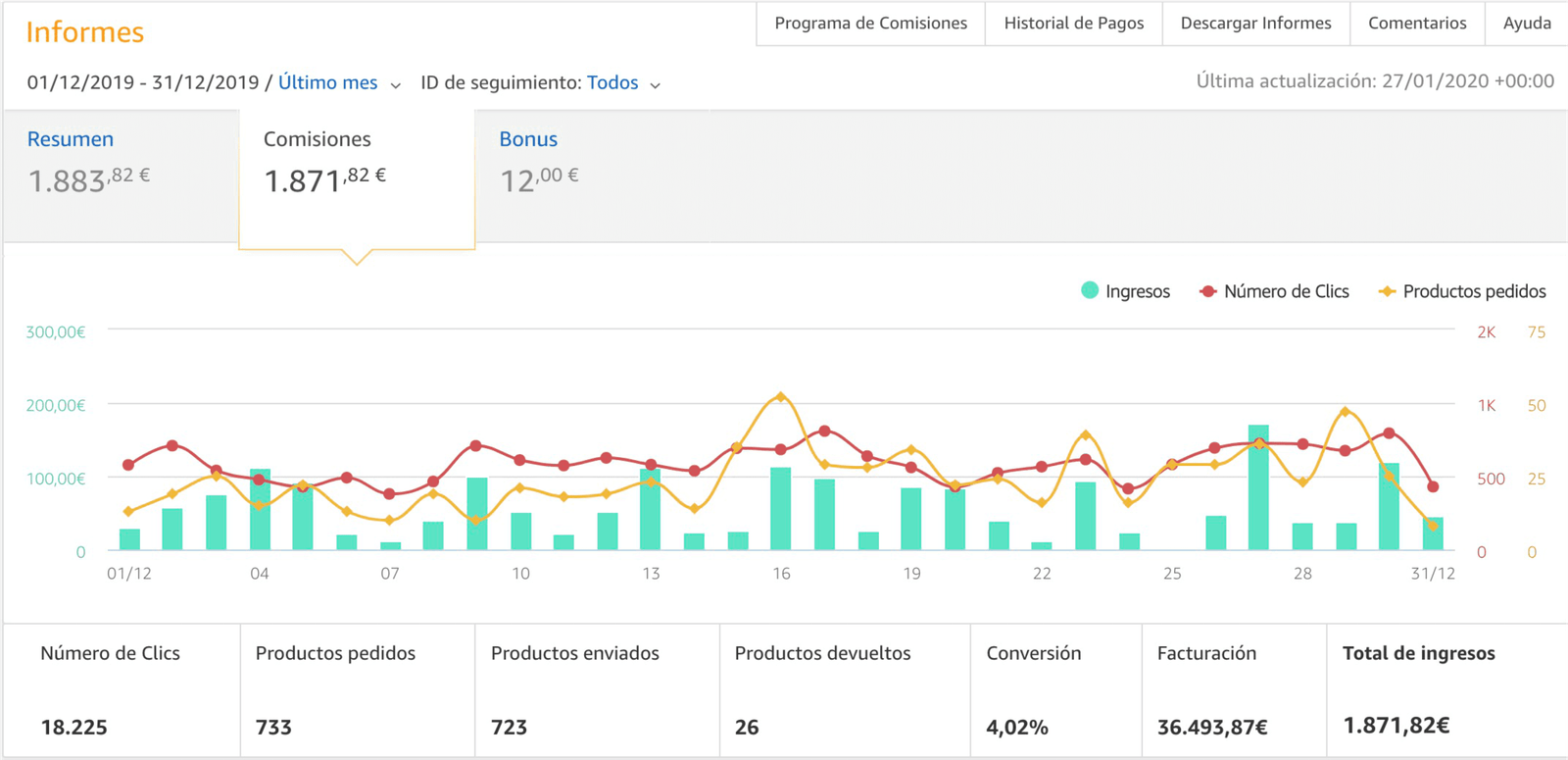Click chevron arrow next to Último mes
Viewport: 1568px width, 760px height.
[x=396, y=85]
